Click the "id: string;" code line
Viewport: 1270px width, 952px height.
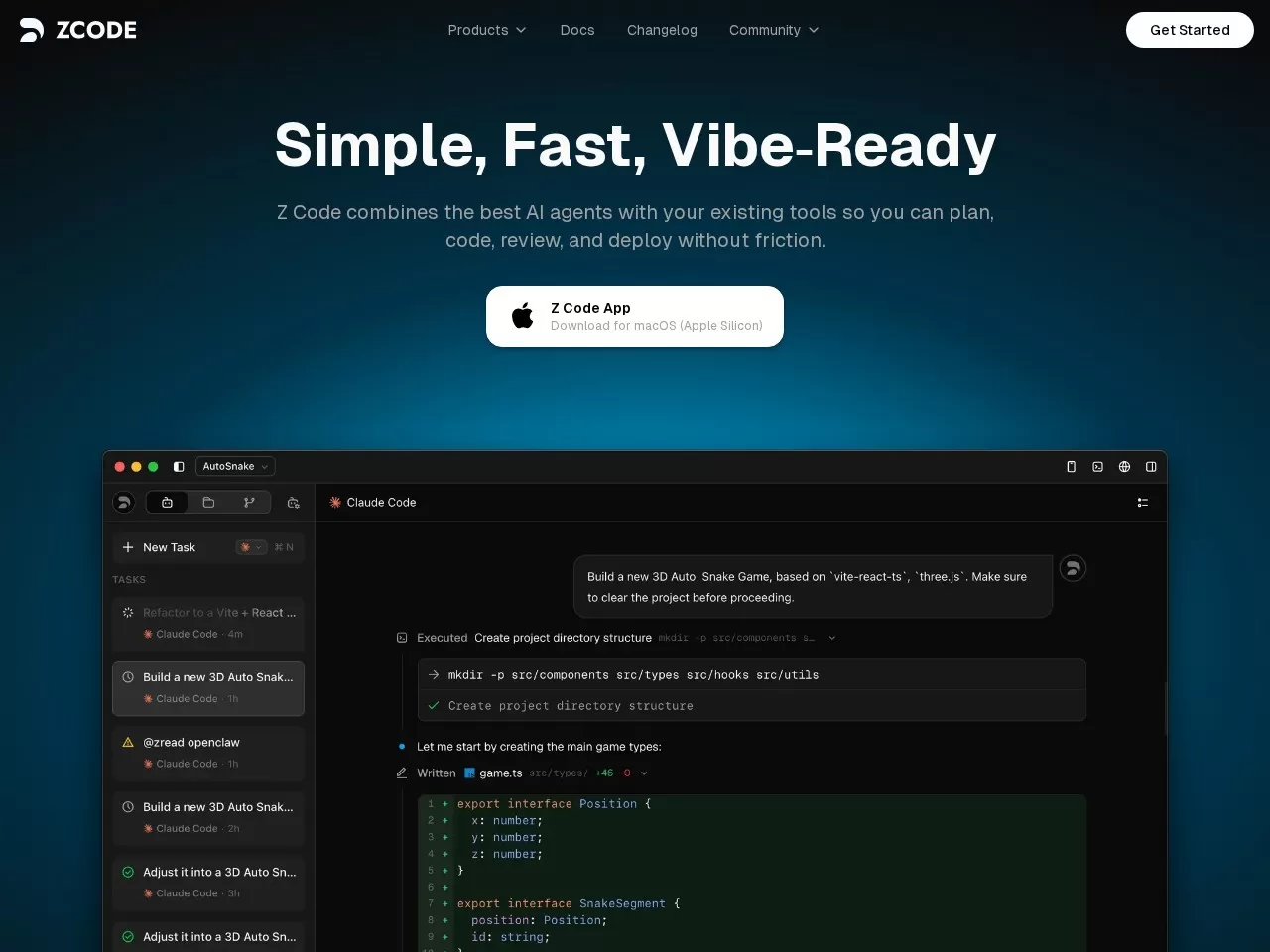[510, 937]
